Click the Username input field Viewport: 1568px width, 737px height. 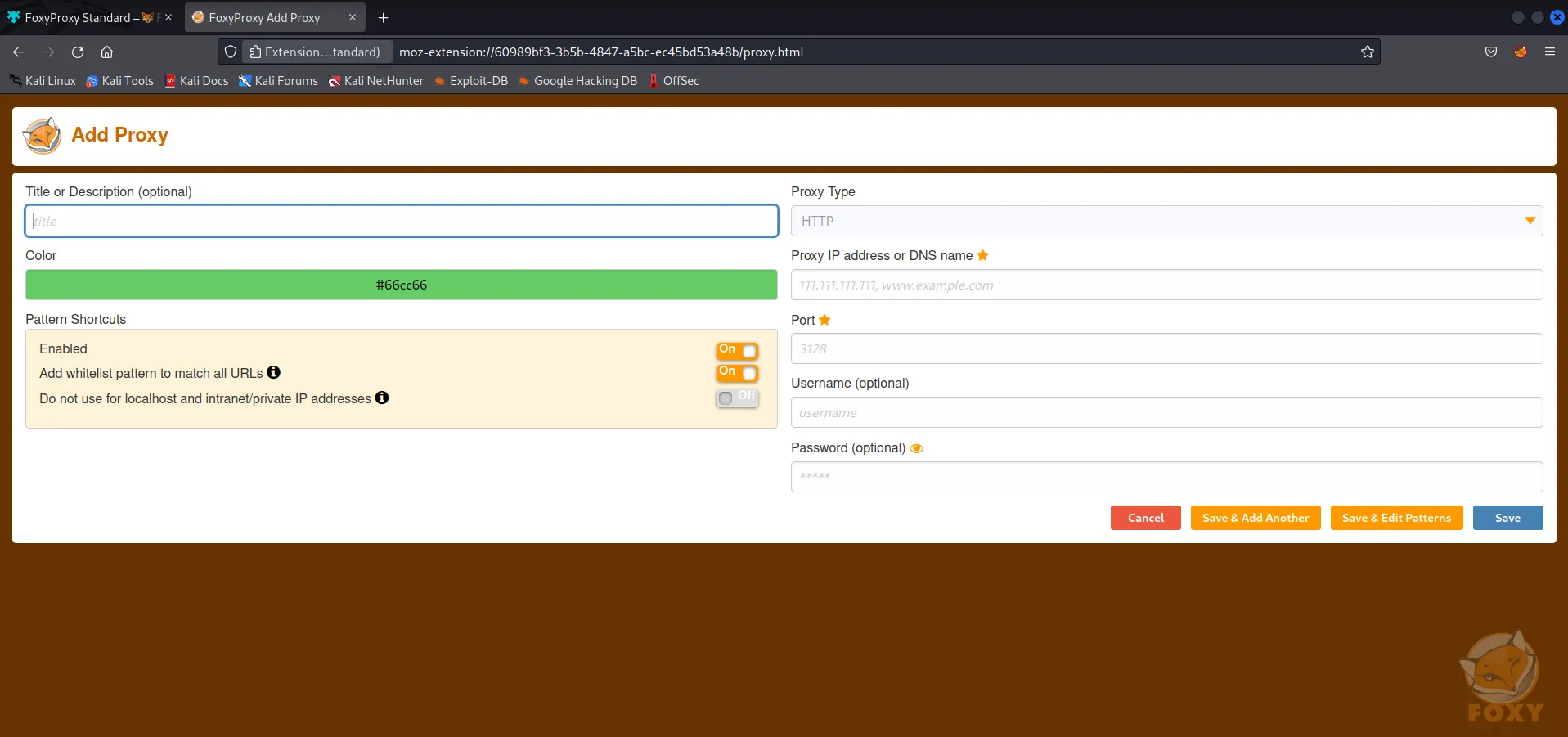[x=1166, y=412]
